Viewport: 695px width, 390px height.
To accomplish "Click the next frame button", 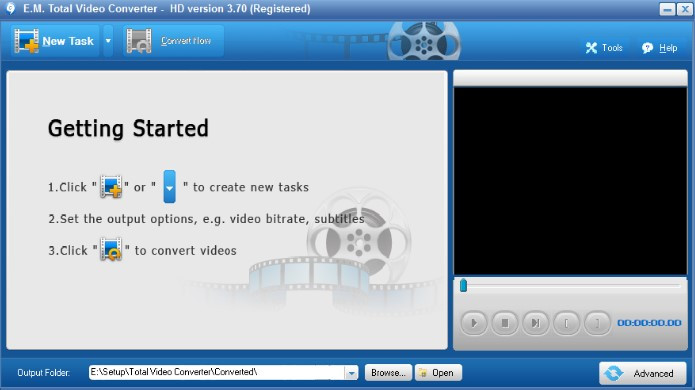I will [x=535, y=323].
